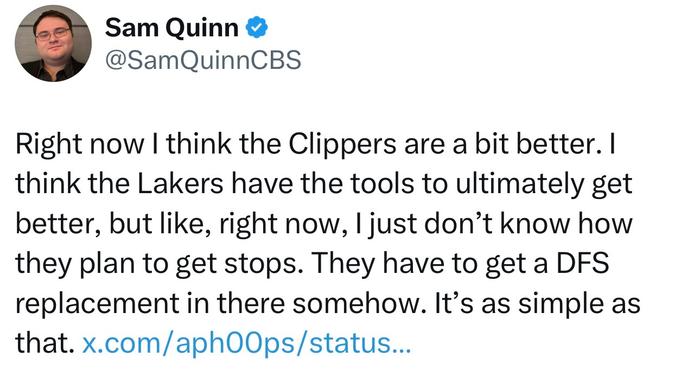Select the word Clippers in the tweet
This screenshot has height=370, width=700.
[342, 145]
